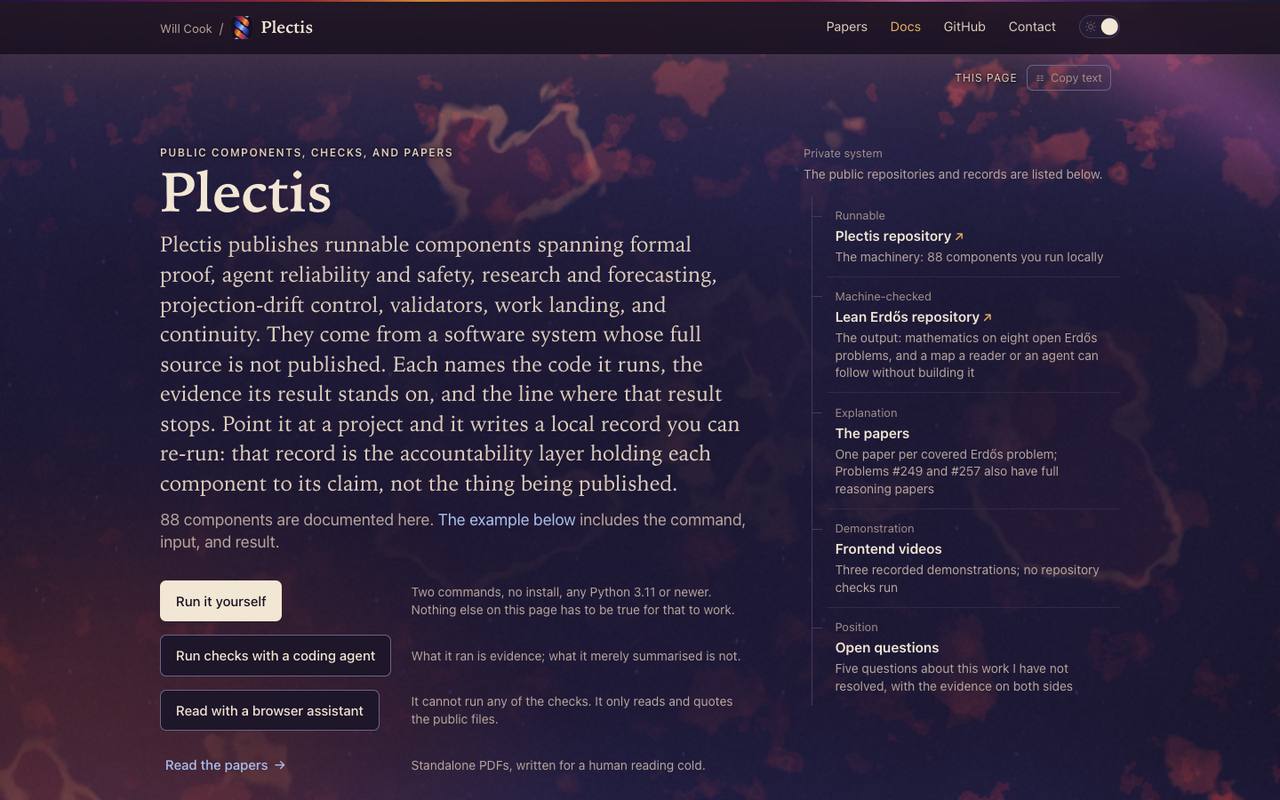Image resolution: width=1280 pixels, height=800 pixels.
Task: Click the Copy text button
Action: [1069, 78]
